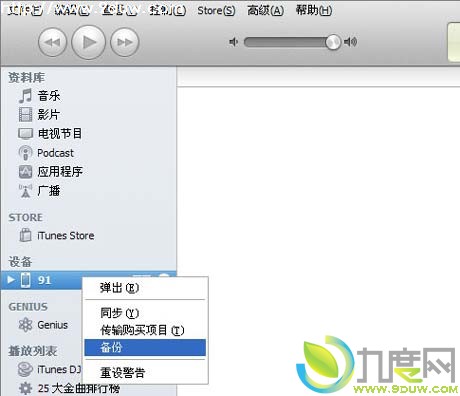Click the Genius atom icon
Viewport: 460px width, 396px height.
(26, 325)
